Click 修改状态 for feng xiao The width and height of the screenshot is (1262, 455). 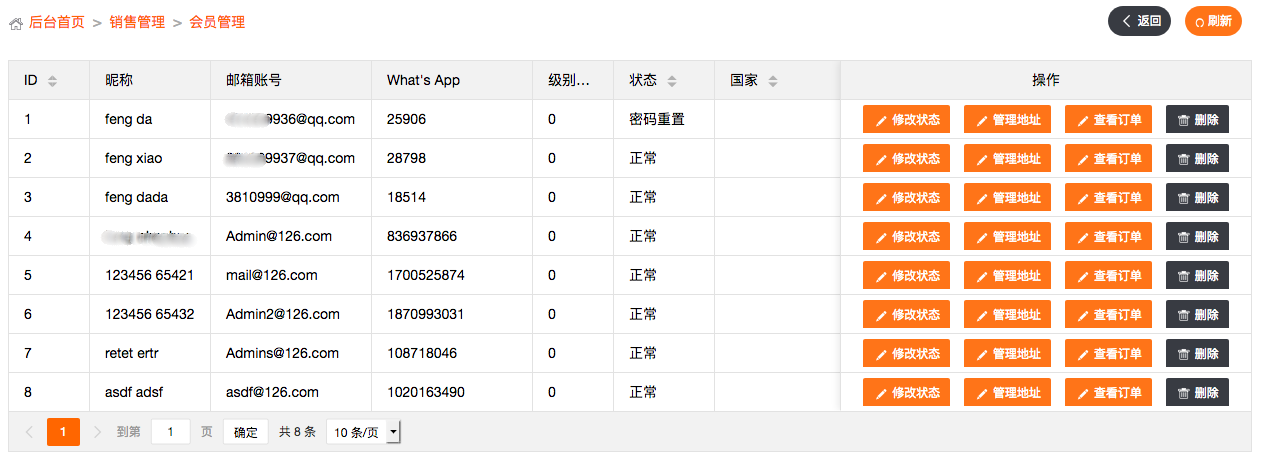[x=906, y=159]
